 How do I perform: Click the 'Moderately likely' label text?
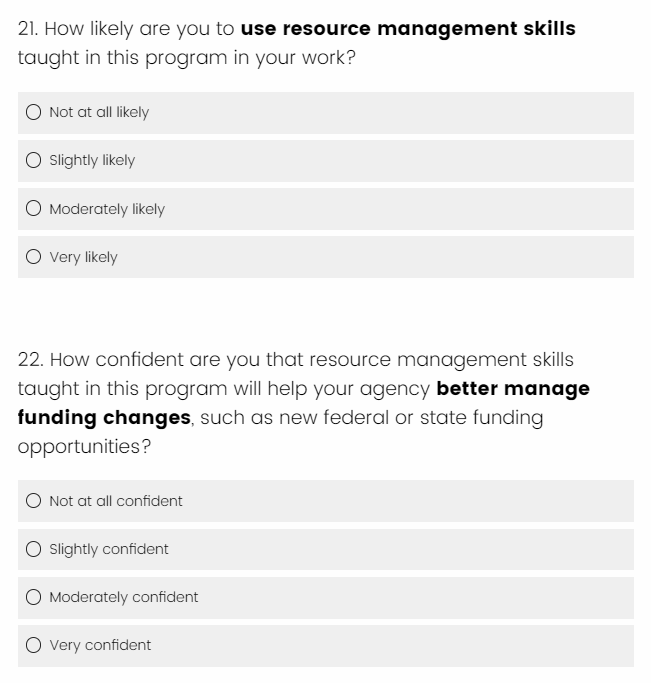click(107, 209)
